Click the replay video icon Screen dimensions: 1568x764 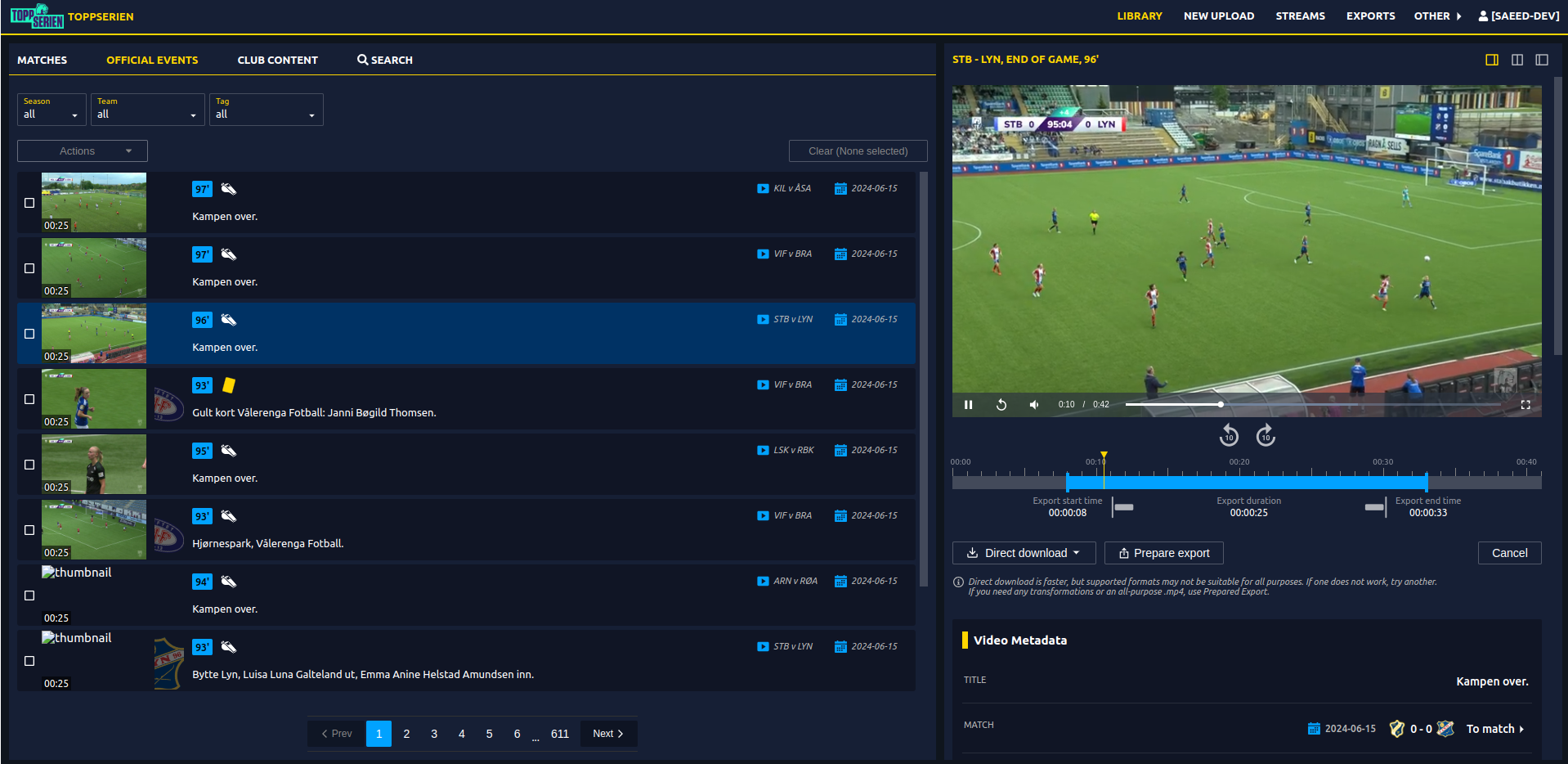(x=1001, y=405)
